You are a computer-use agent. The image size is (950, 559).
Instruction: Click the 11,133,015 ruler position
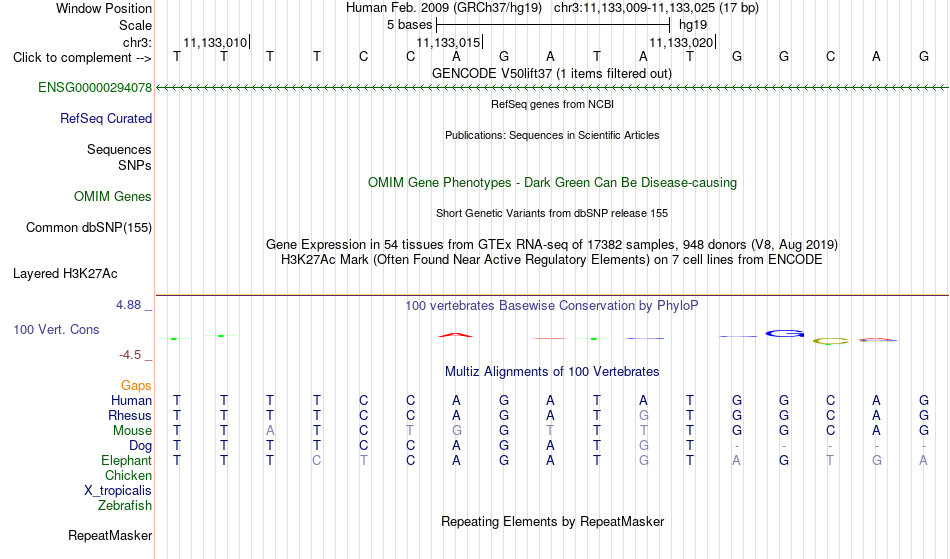pos(448,42)
